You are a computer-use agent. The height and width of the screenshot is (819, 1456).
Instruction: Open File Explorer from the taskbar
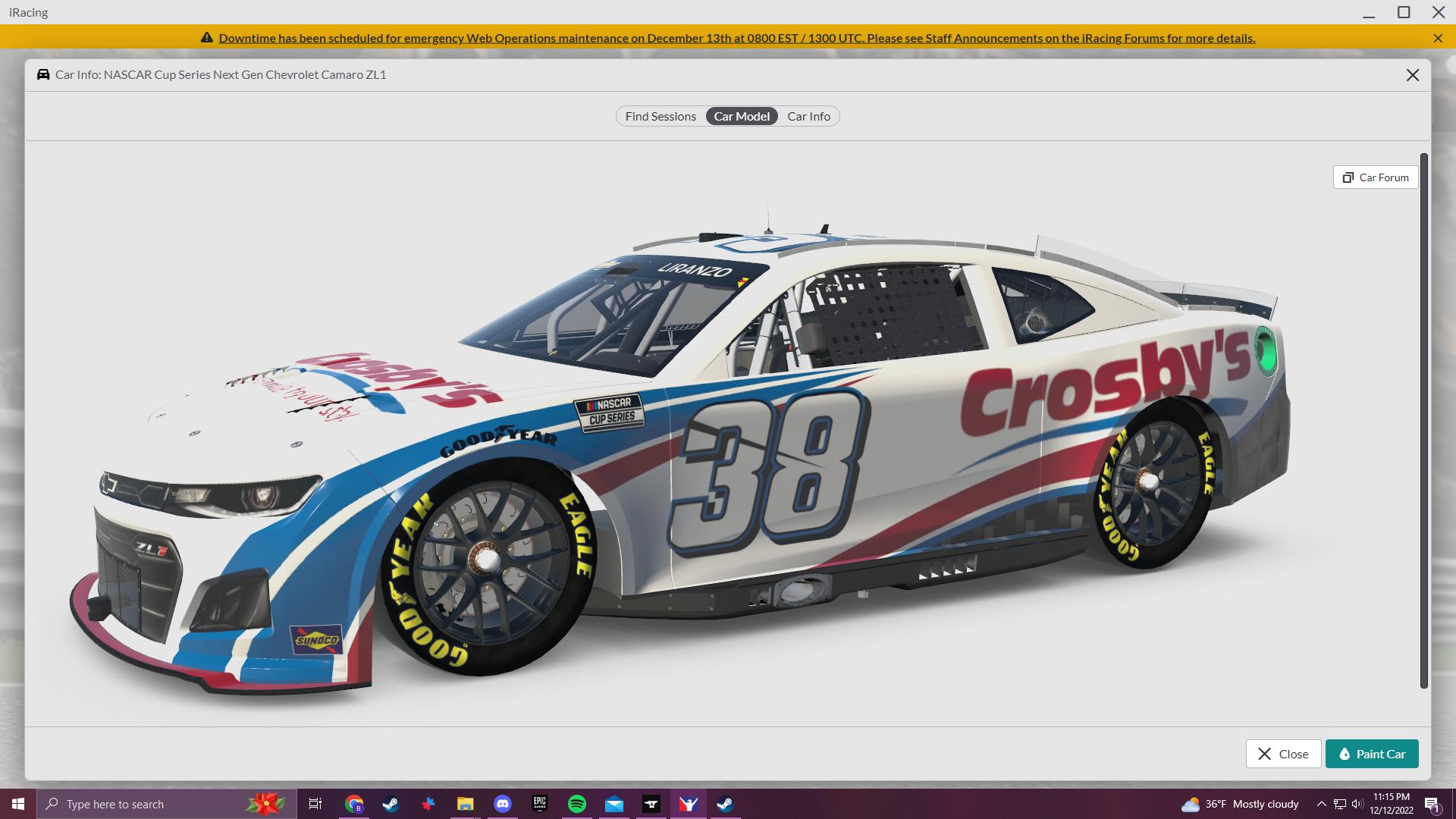coord(466,804)
